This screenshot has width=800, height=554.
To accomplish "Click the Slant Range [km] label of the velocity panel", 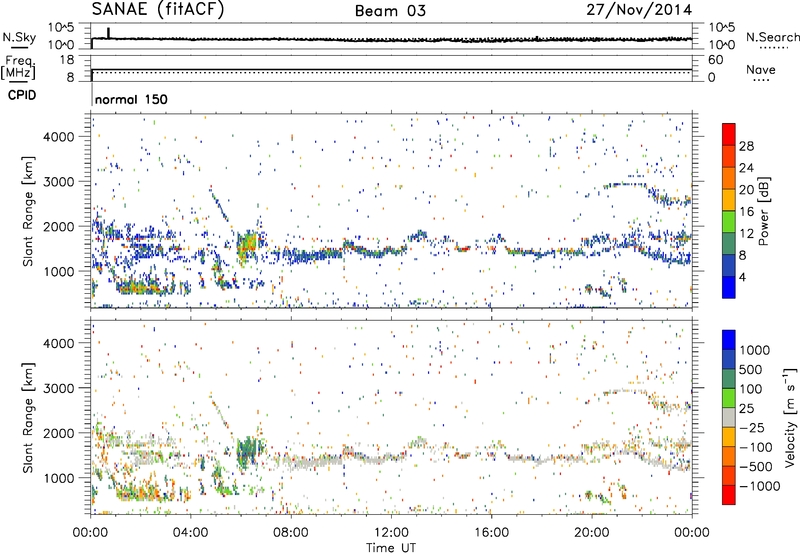I will point(28,417).
